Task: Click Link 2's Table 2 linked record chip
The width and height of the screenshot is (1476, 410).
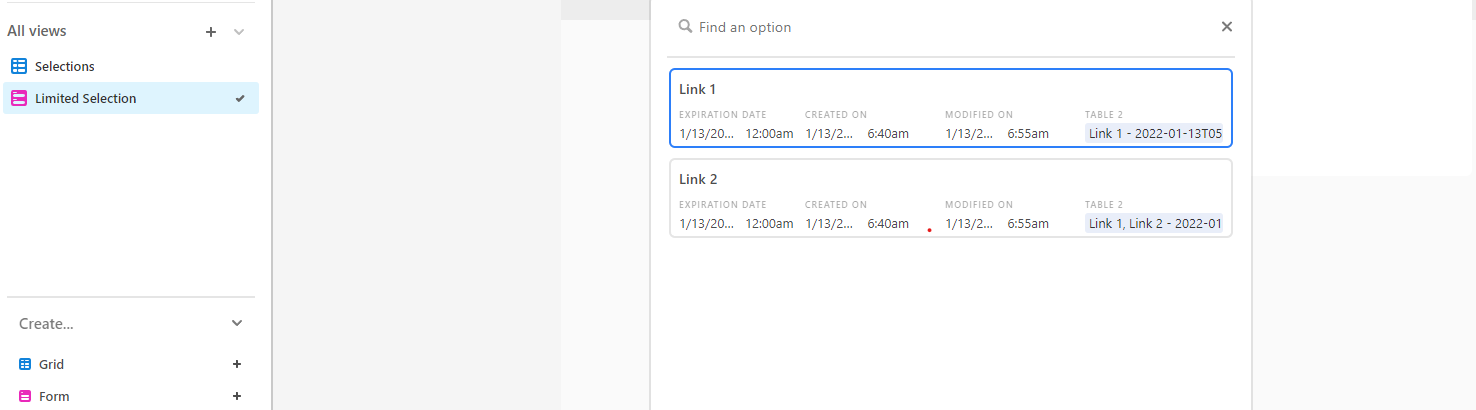Action: point(1154,224)
